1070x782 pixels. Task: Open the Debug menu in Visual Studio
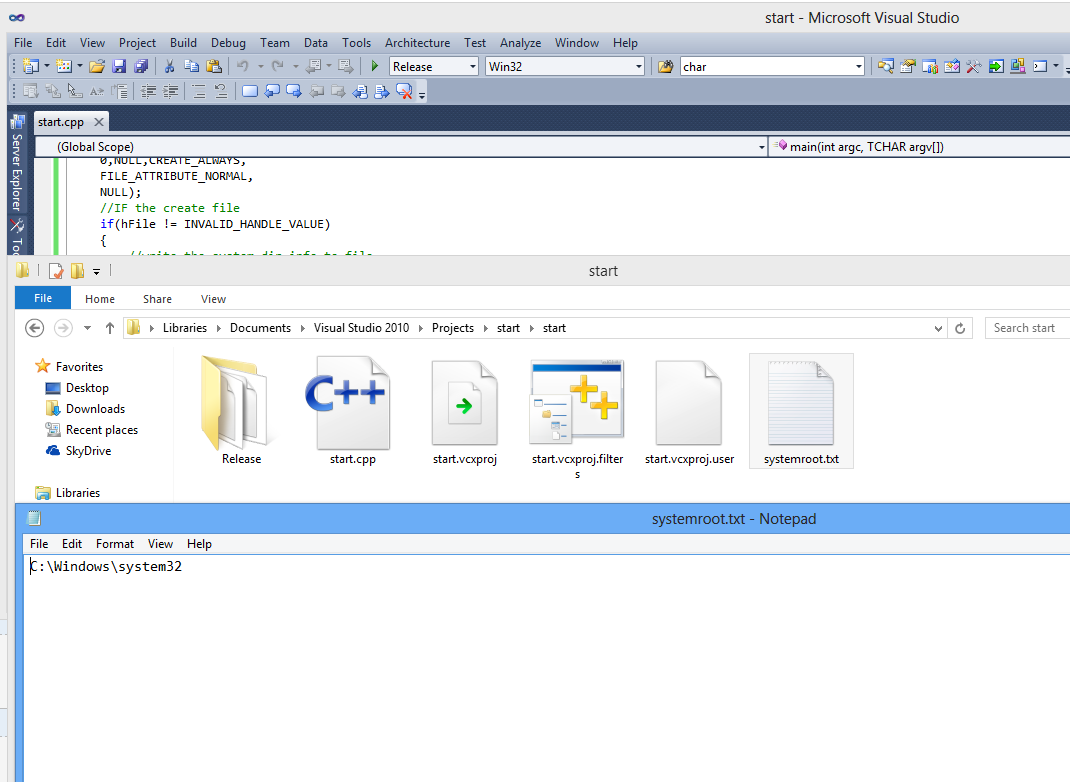(x=228, y=43)
